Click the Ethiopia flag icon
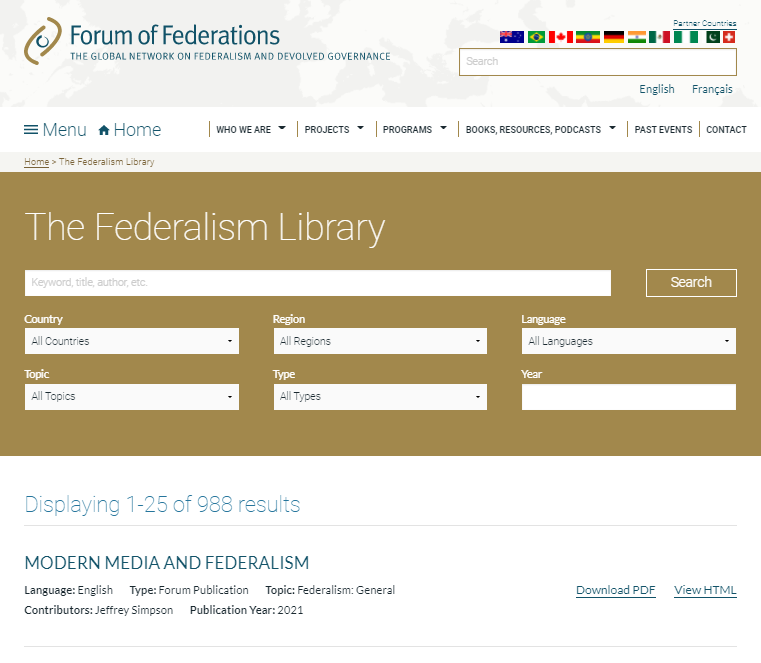The image size is (761, 663). [588, 37]
